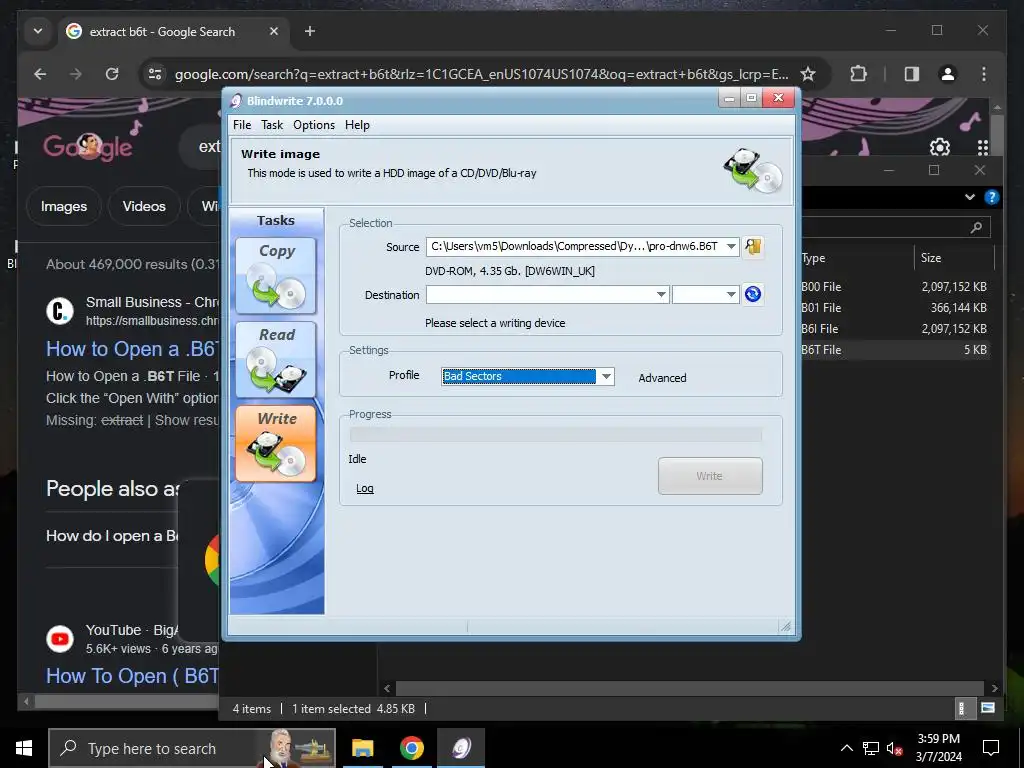Click File Explorer horizontal scrollbar
This screenshot has width=1024, height=768.
690,688
